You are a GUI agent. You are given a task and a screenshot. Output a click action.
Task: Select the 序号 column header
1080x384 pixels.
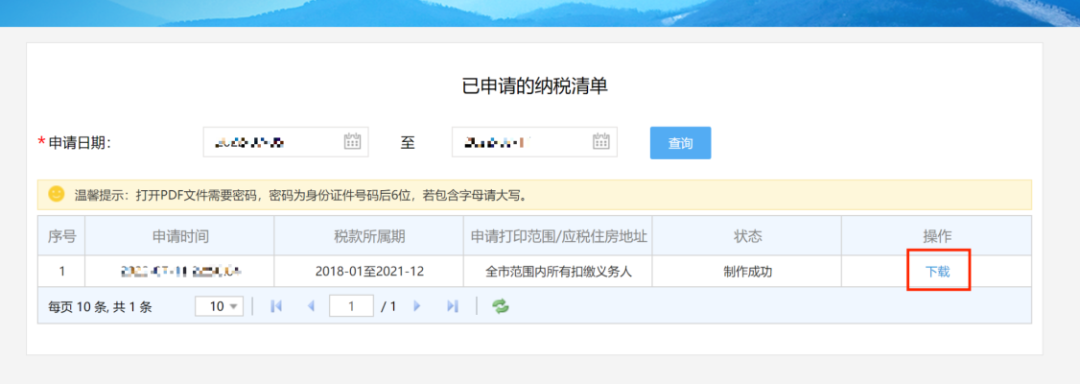(x=61, y=236)
